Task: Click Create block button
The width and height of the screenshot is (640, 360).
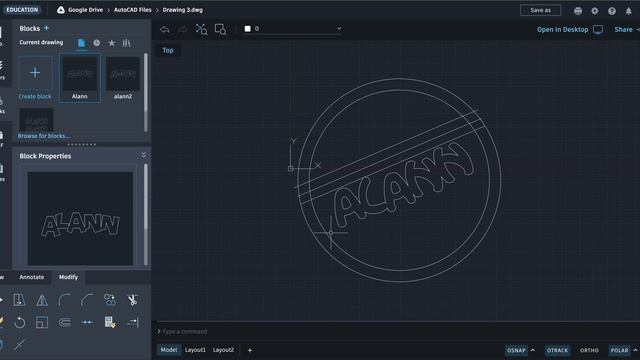Action: pyautogui.click(x=35, y=78)
